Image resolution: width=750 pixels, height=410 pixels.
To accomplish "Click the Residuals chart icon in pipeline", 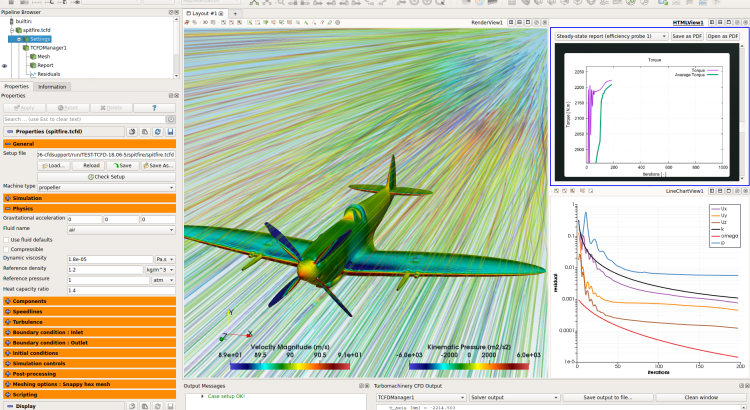I will [33, 74].
